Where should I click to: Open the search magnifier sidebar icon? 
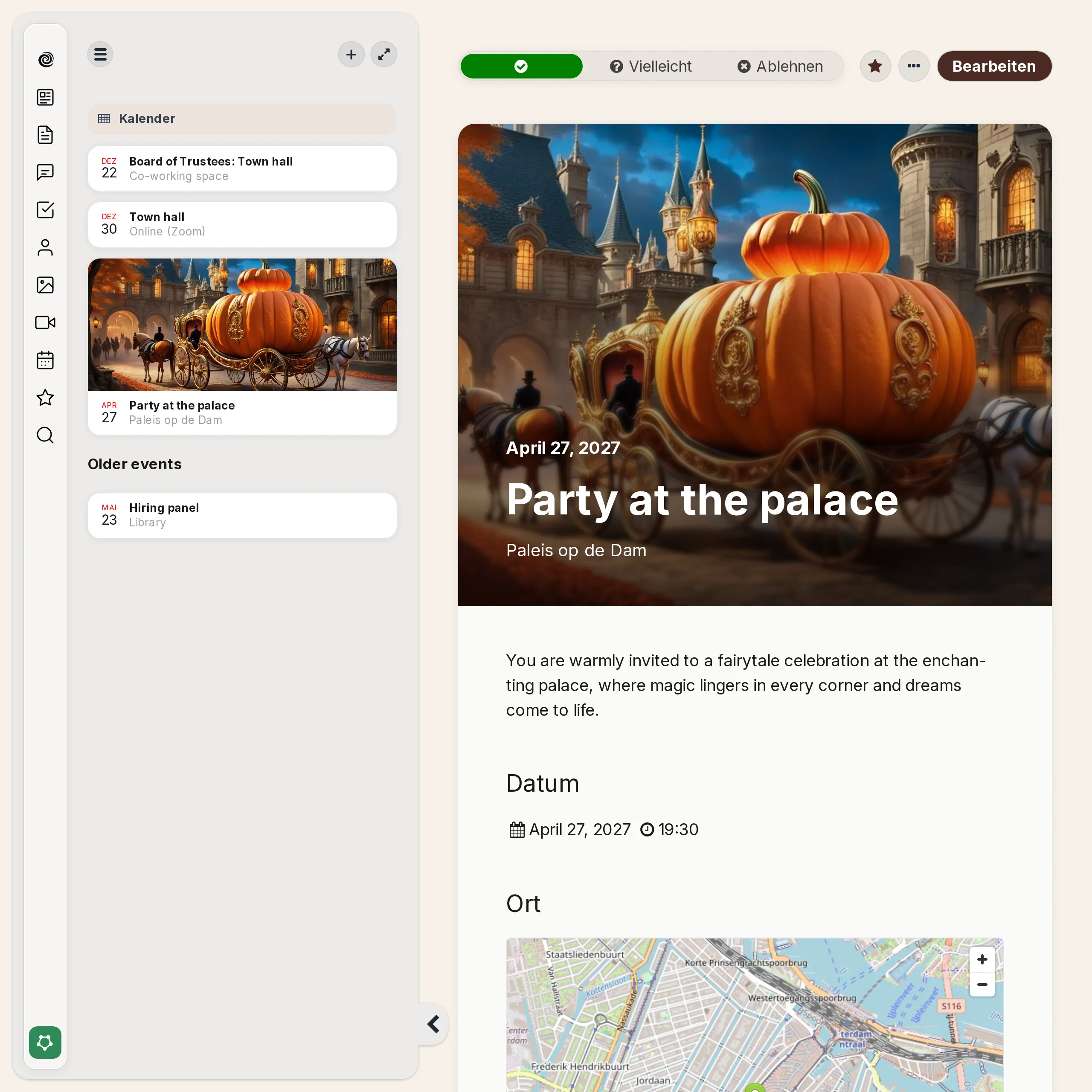coord(45,435)
